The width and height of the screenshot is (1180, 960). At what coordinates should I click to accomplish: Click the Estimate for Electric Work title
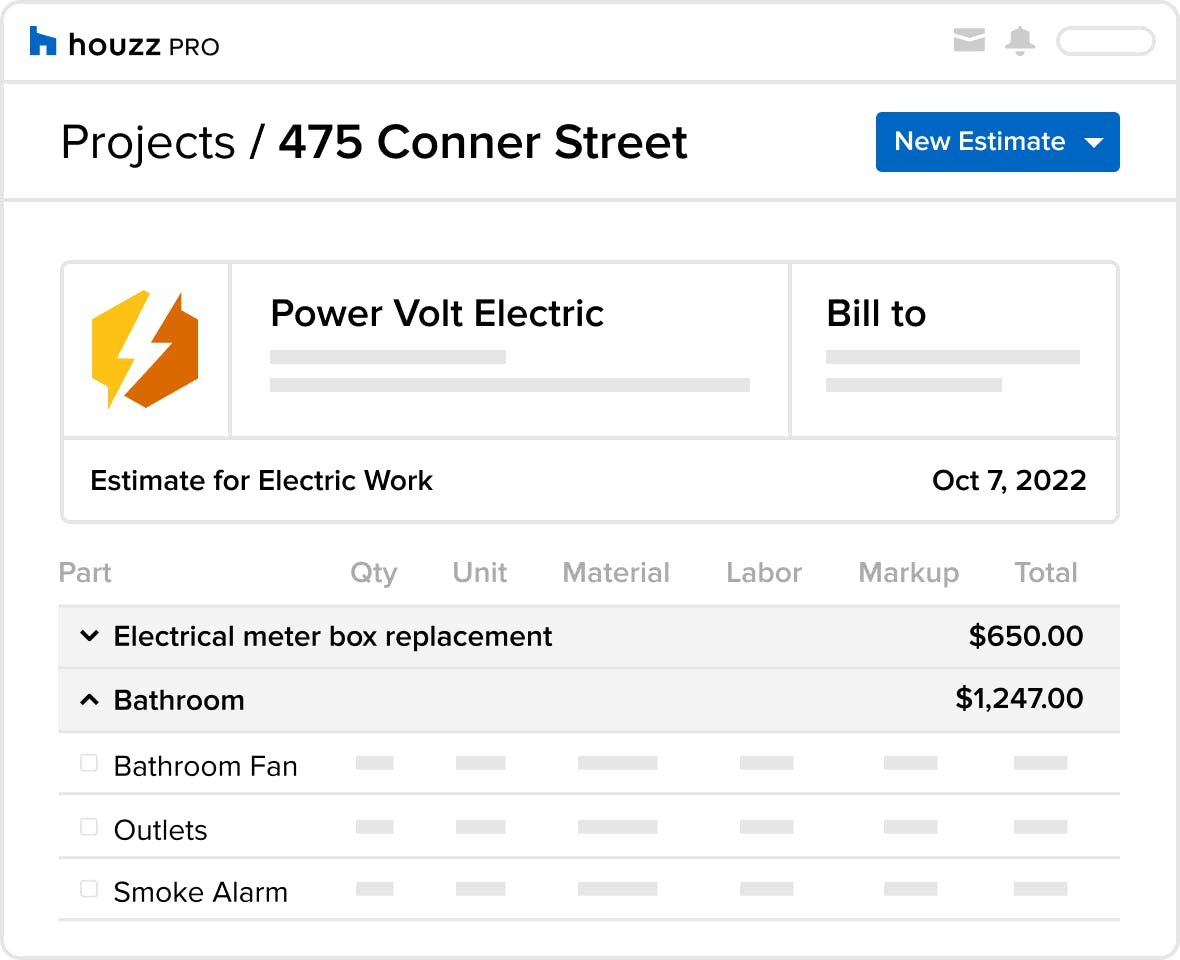[x=261, y=480]
